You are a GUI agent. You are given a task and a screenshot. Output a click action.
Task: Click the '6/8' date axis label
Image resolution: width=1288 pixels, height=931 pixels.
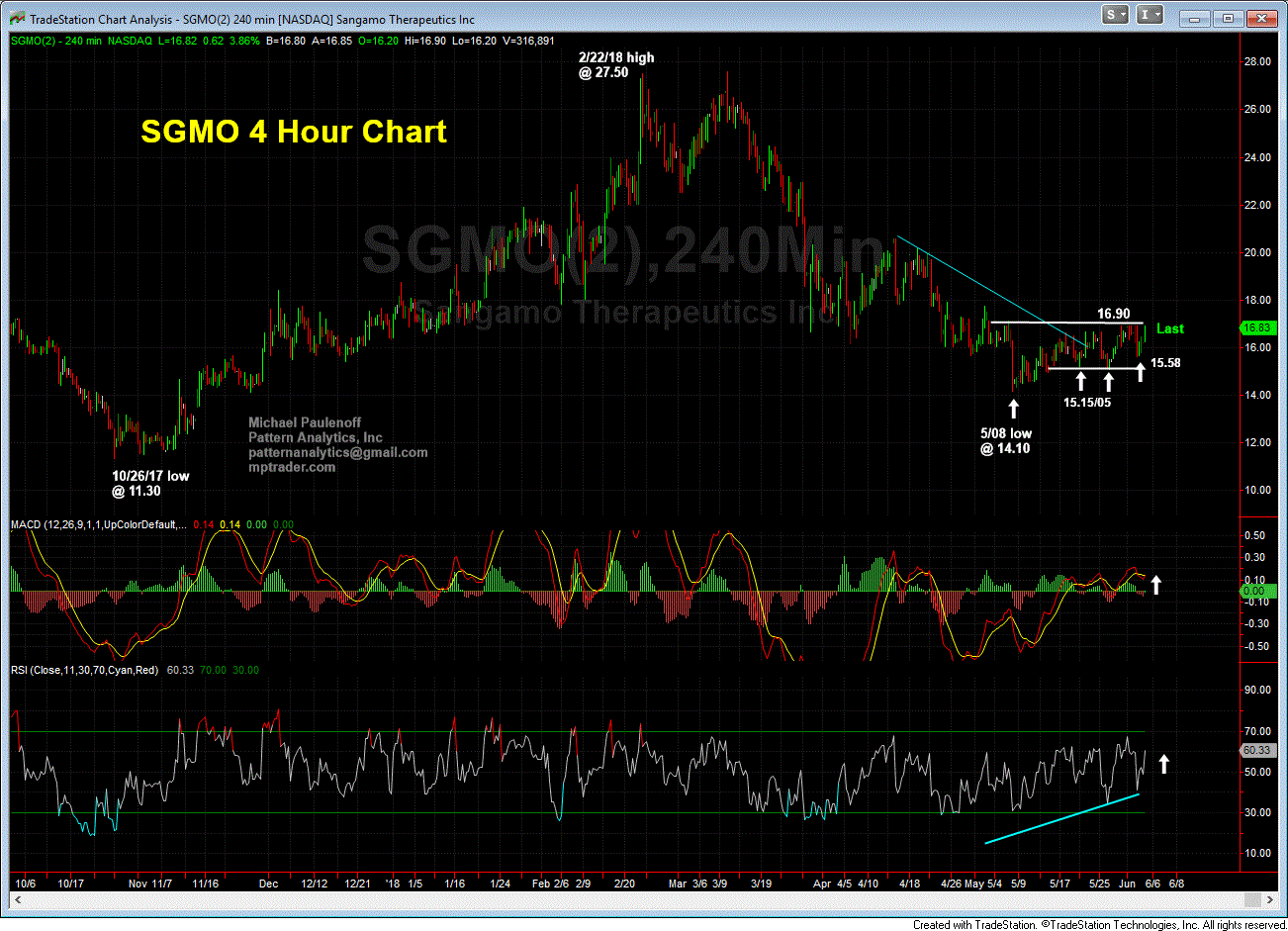[x=1175, y=884]
